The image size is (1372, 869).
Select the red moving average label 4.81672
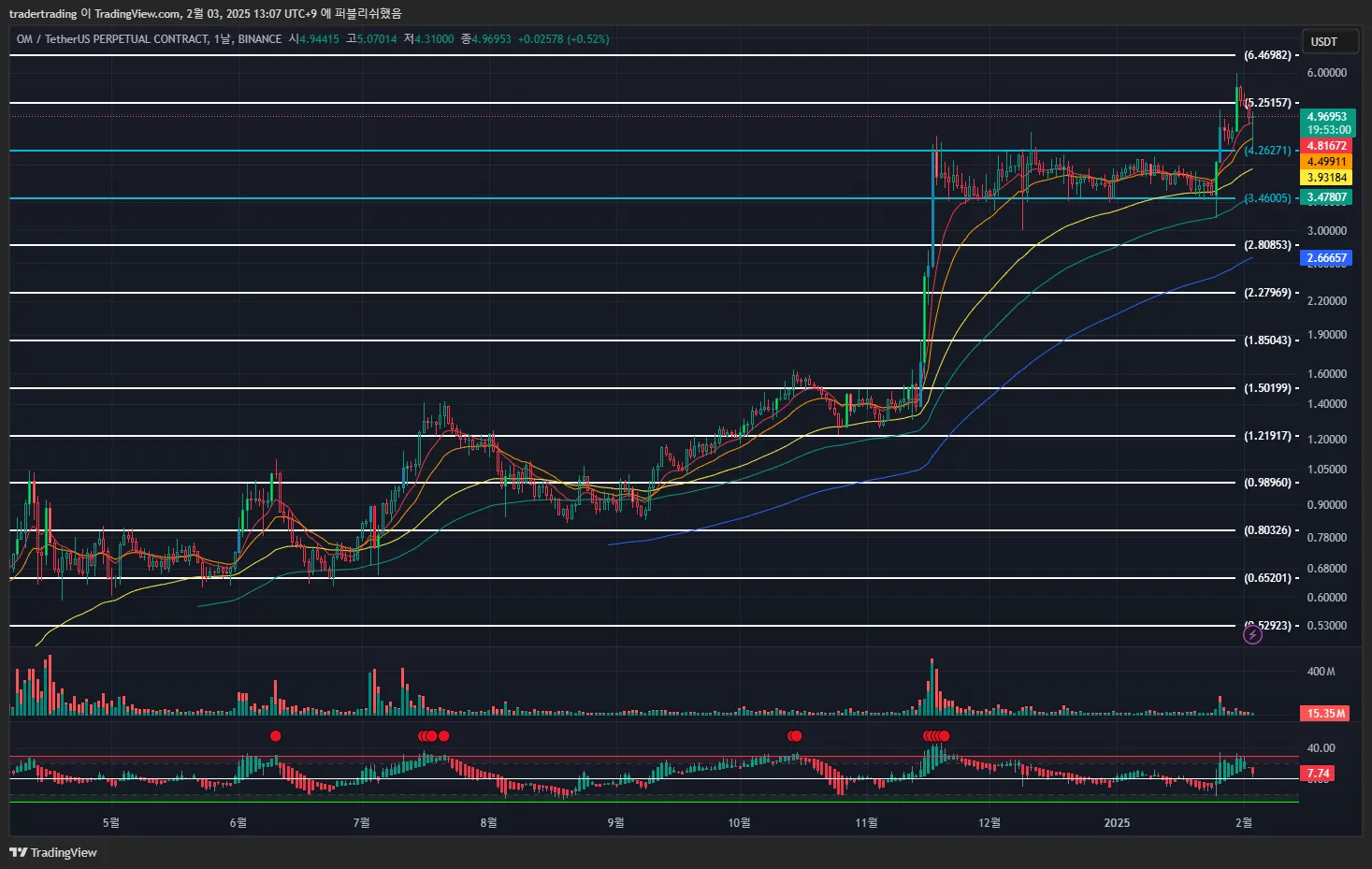click(1326, 146)
